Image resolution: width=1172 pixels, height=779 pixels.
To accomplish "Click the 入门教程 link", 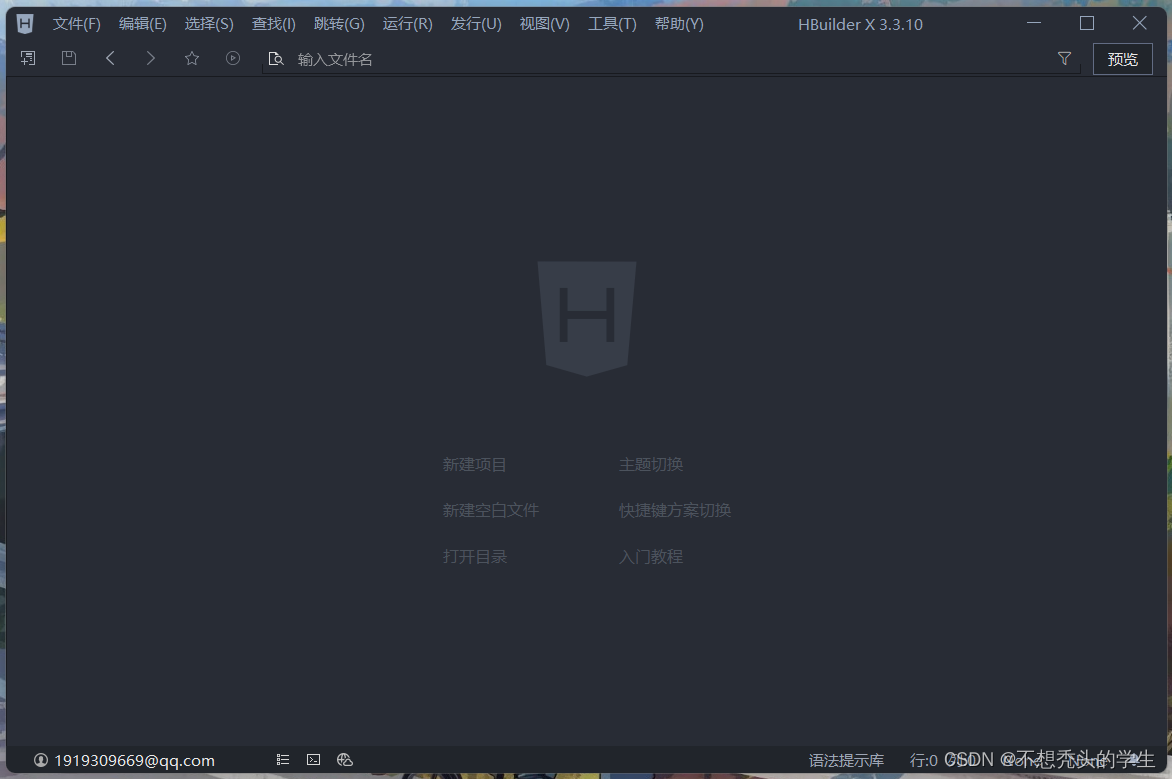I will pos(651,556).
